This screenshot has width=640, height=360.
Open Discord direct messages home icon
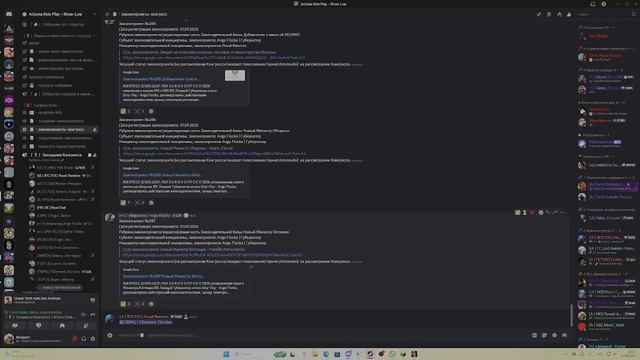9,14
